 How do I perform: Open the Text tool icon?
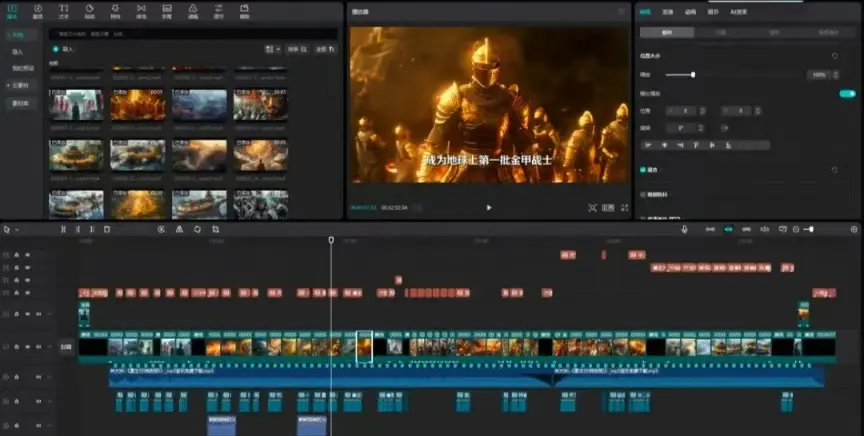pos(64,11)
